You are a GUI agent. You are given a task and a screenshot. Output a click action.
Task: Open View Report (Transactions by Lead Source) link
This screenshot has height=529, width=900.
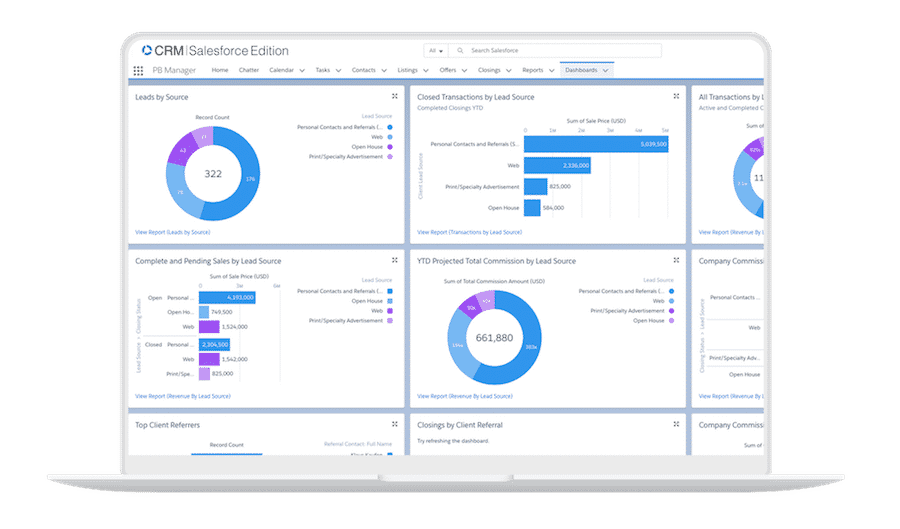(x=469, y=232)
